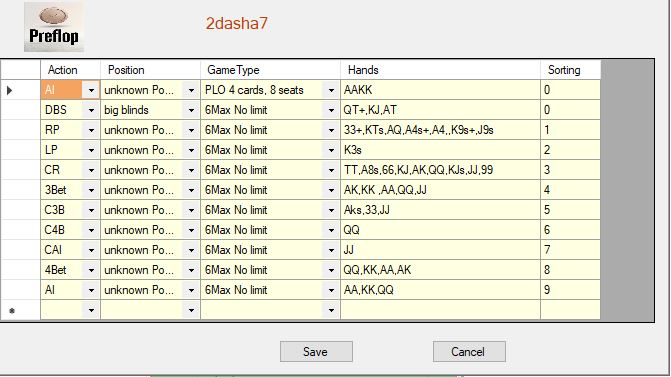Expand Position dropdown for big blinds row
The height and width of the screenshot is (377, 671).
click(x=191, y=110)
